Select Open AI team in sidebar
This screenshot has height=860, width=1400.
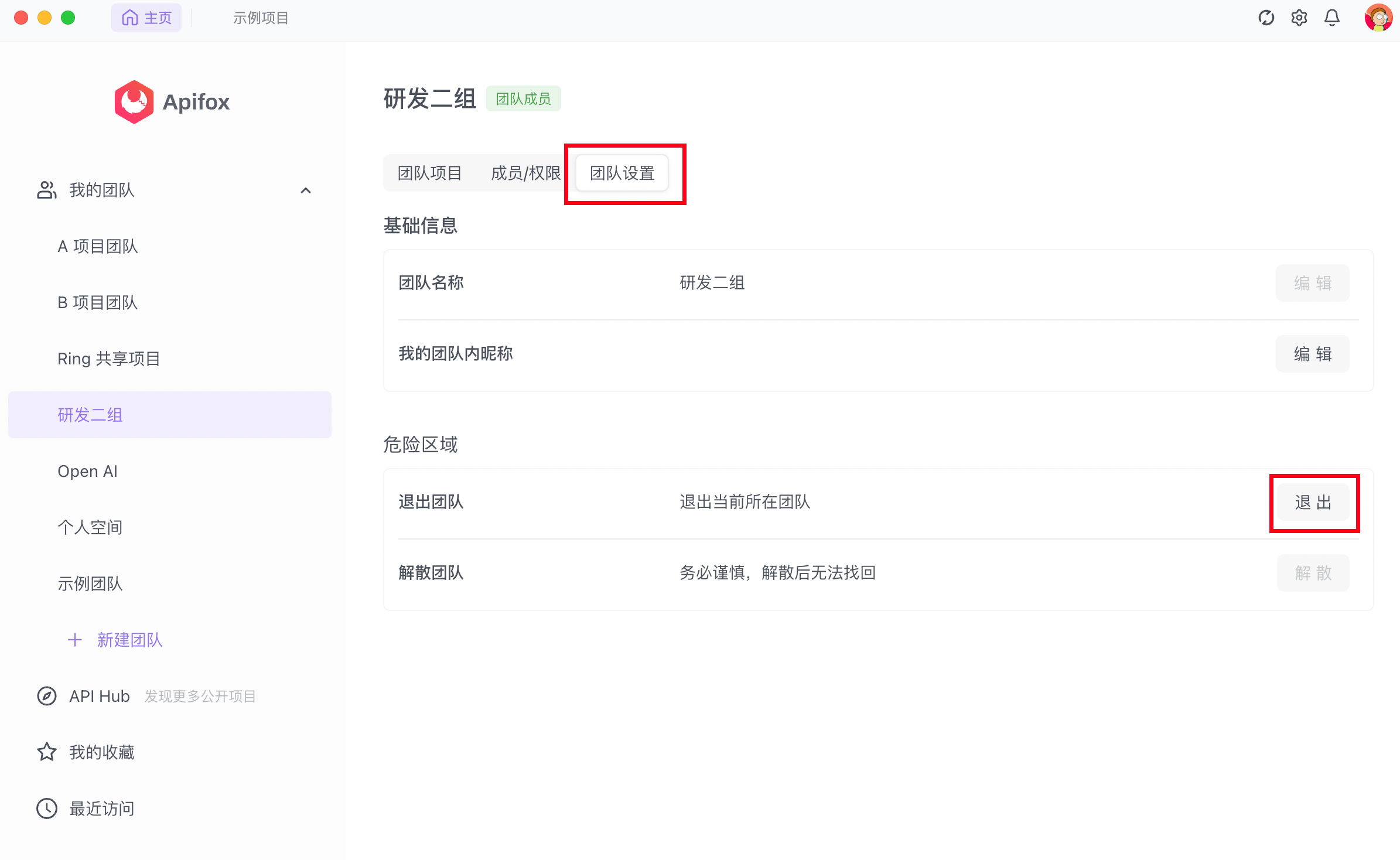[88, 471]
